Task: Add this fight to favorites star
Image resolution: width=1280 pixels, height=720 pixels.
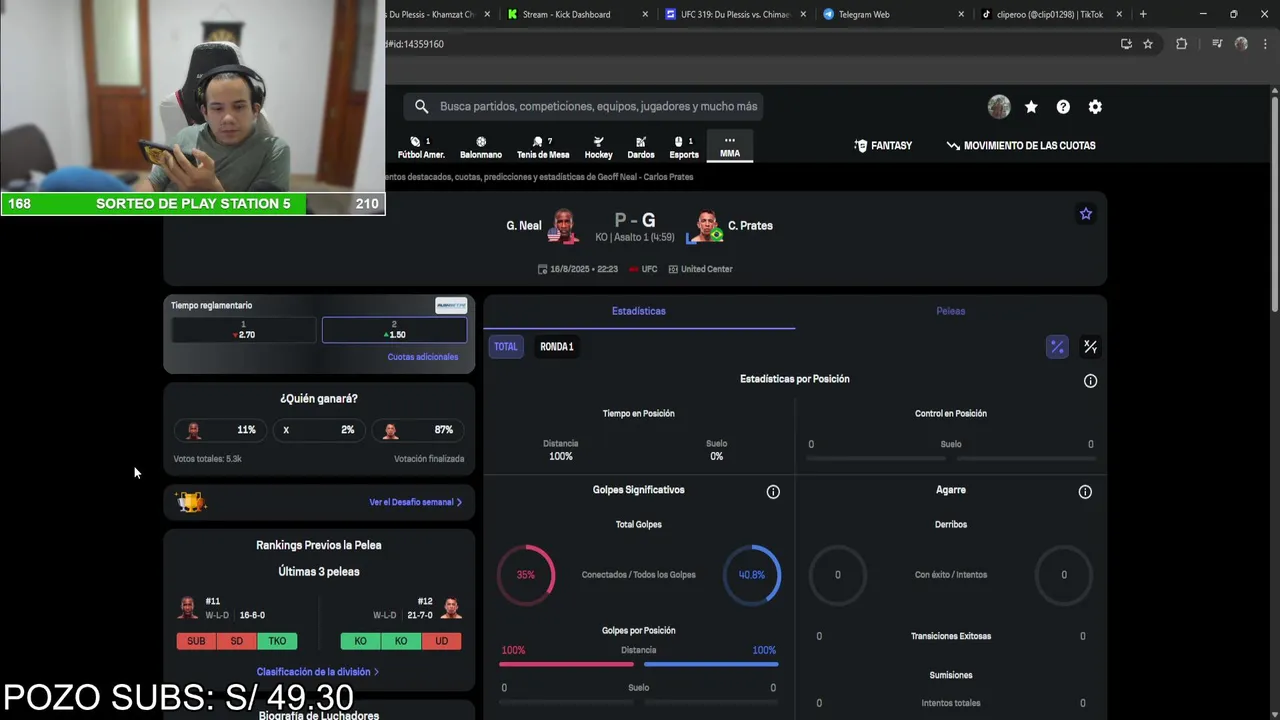Action: tap(1086, 214)
